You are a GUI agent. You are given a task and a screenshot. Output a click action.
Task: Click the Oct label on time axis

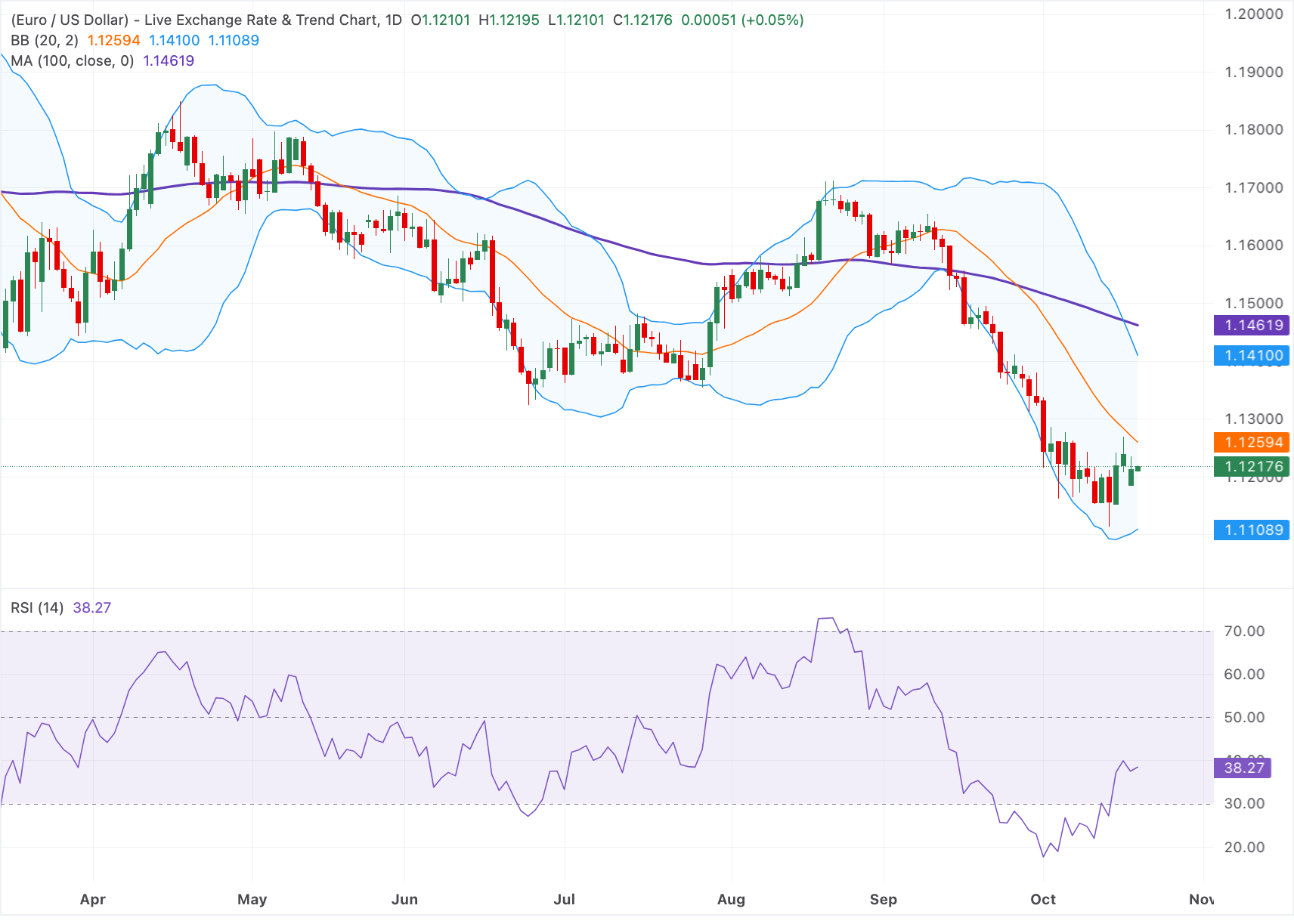click(1044, 899)
